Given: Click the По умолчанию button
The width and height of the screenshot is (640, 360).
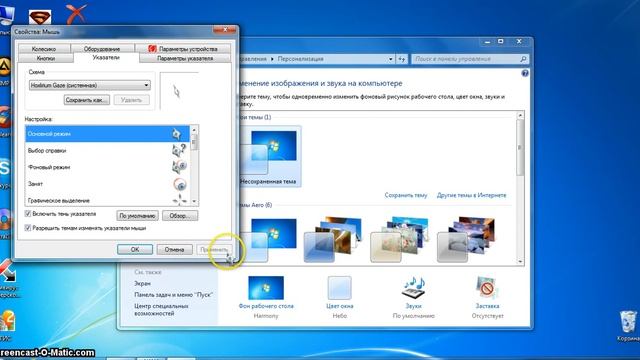Looking at the screenshot, I should coord(138,216).
